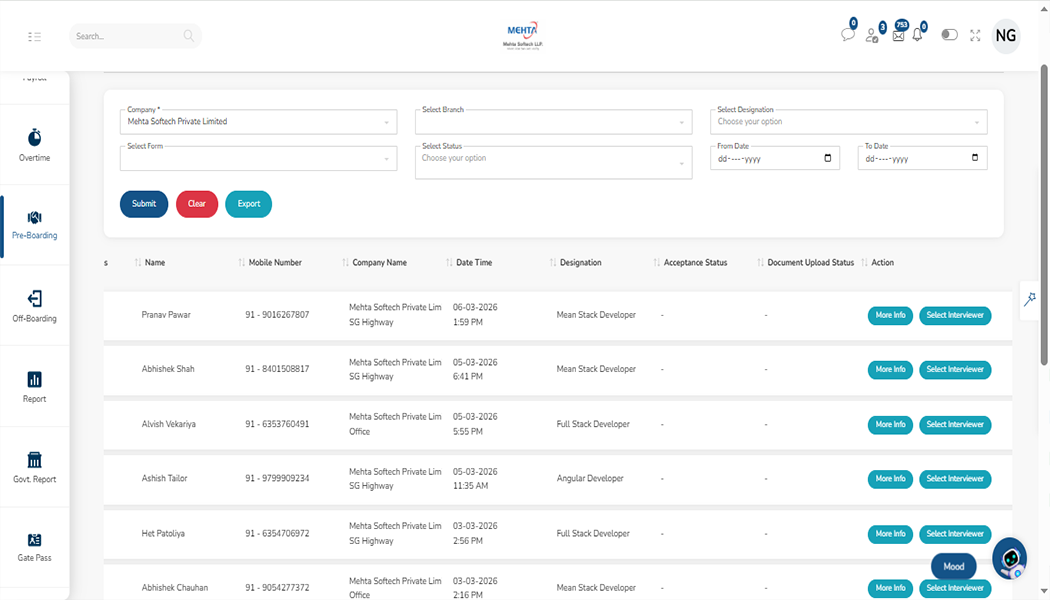This screenshot has height=600, width=1050.
Task: Click the blue Submit button
Action: point(144,204)
